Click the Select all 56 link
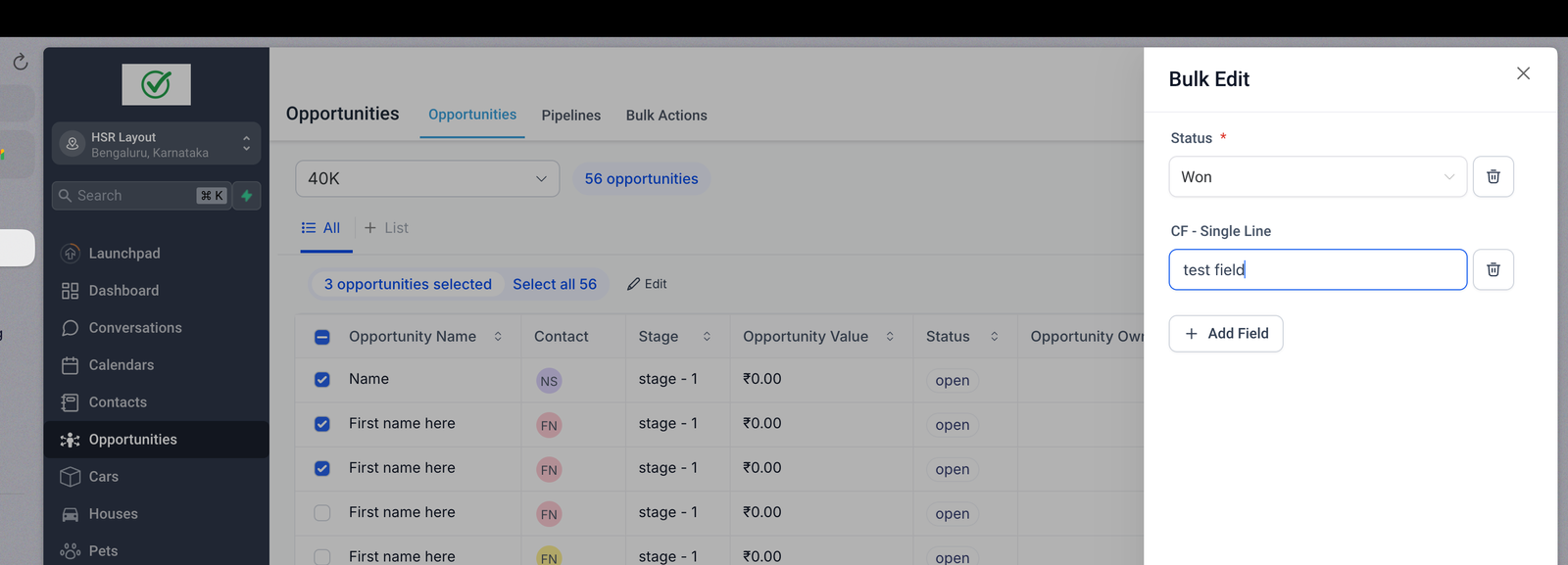Screen dimensions: 1568x565 pyautogui.click(x=555, y=285)
